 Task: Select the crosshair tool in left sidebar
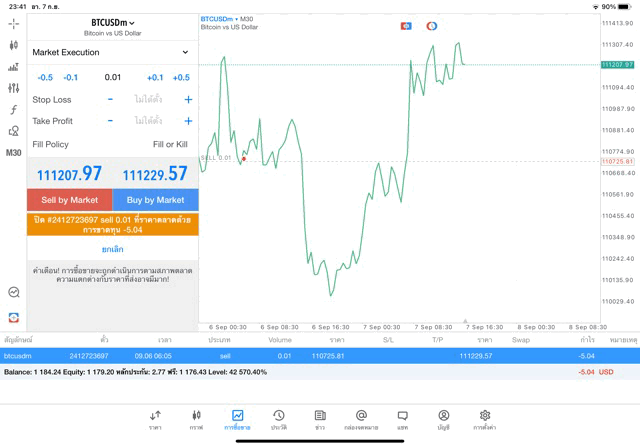[13, 23]
